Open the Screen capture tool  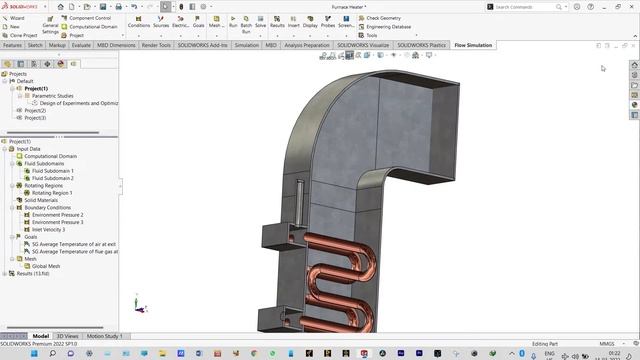point(346,22)
